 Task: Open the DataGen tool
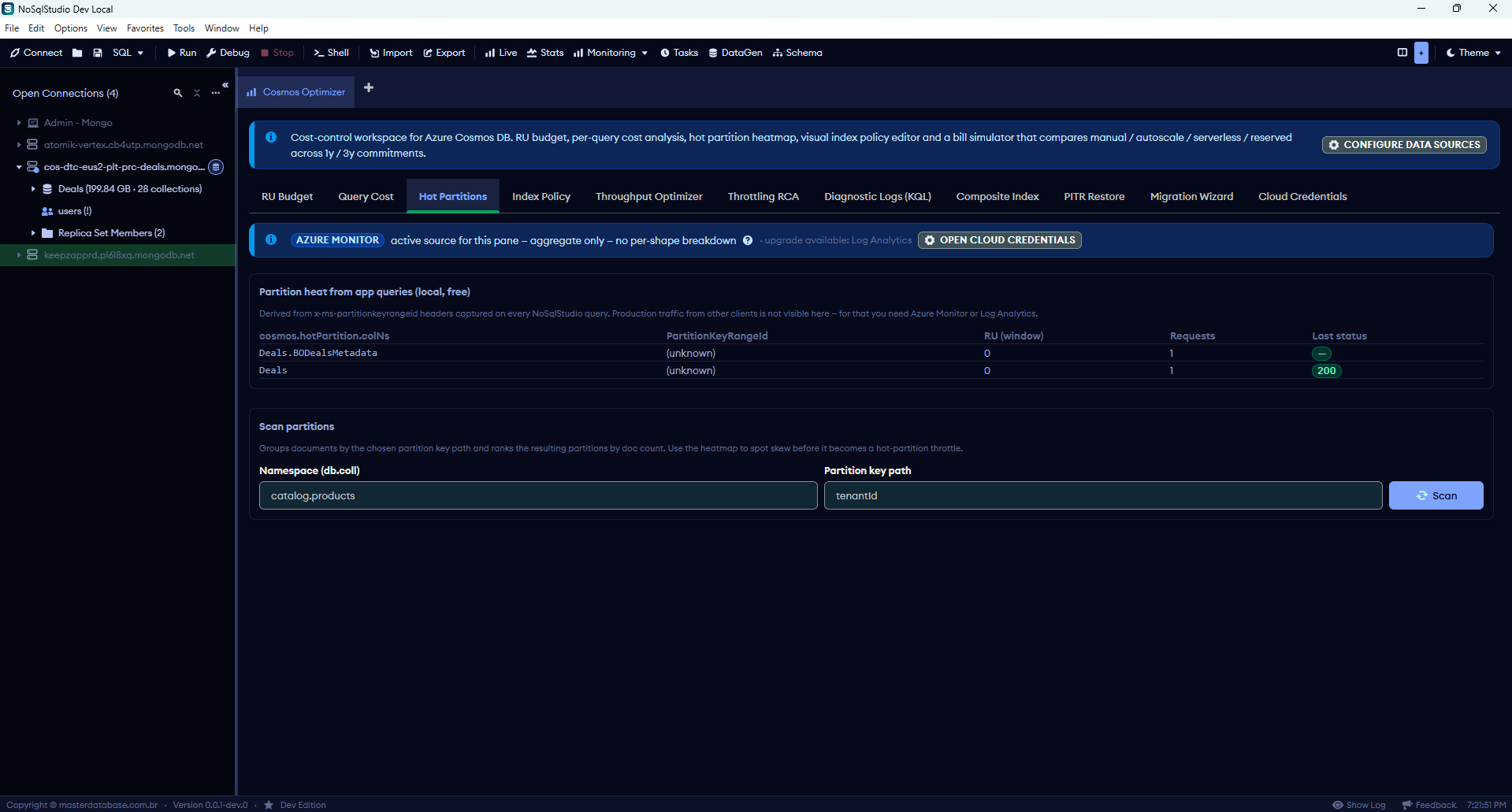coord(735,53)
